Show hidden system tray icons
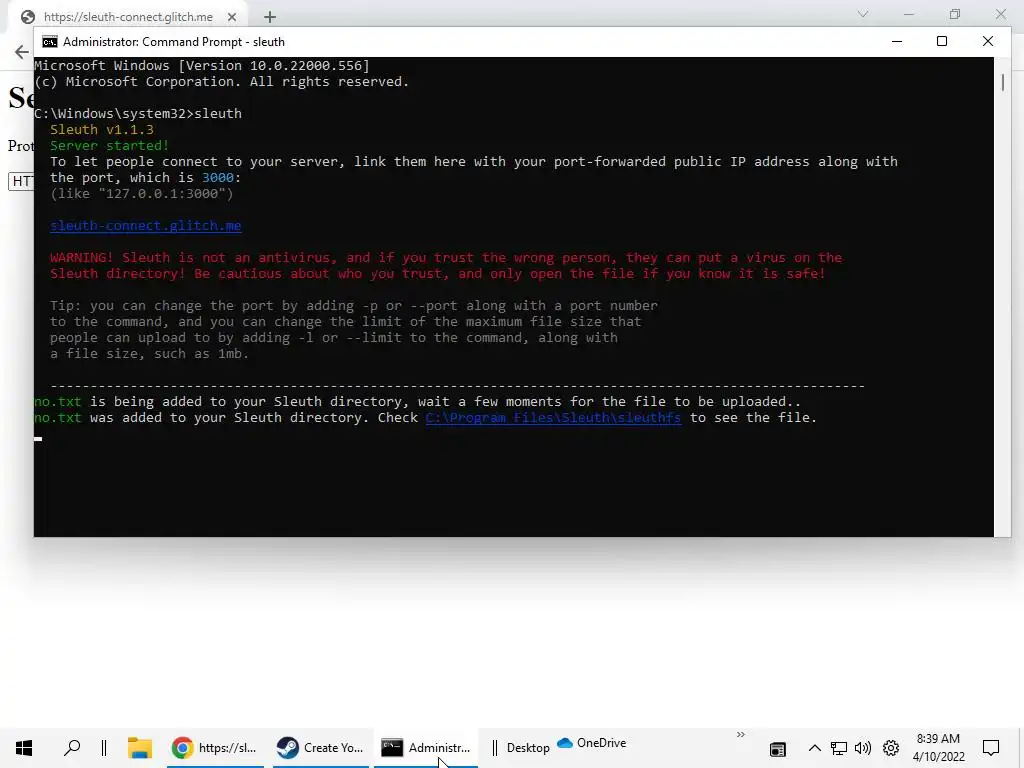This screenshot has width=1024, height=768. click(x=814, y=748)
